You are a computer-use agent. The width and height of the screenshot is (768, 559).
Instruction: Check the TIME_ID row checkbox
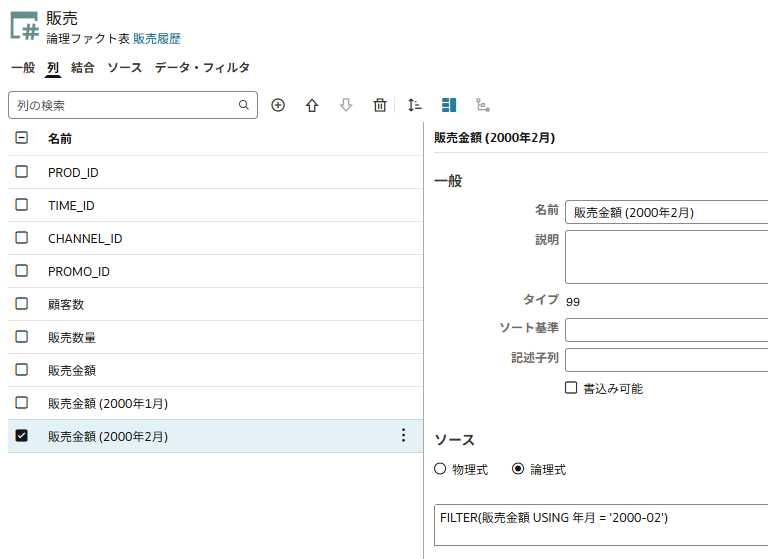point(22,204)
